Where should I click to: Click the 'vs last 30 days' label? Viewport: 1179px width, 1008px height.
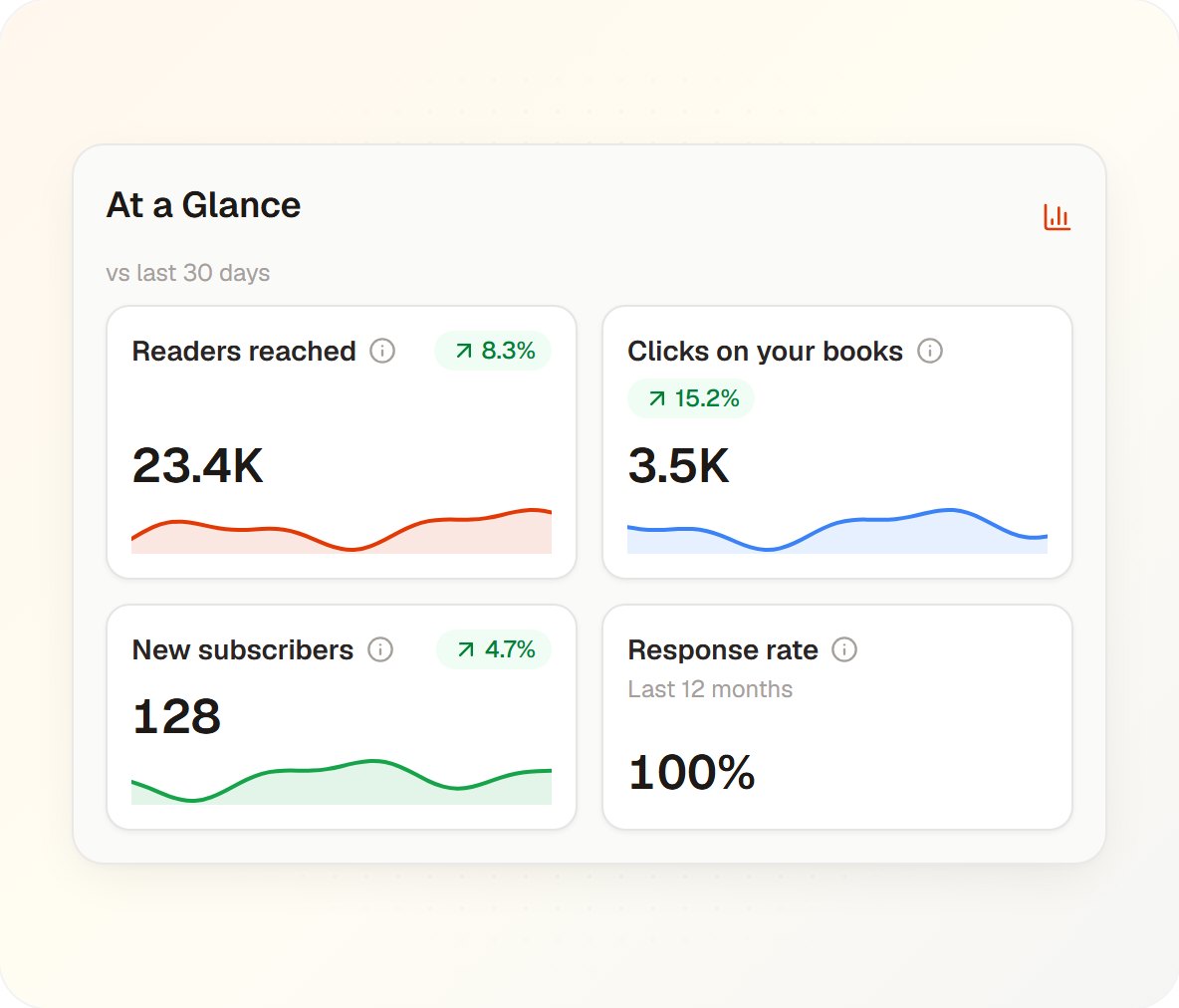pyautogui.click(x=188, y=272)
